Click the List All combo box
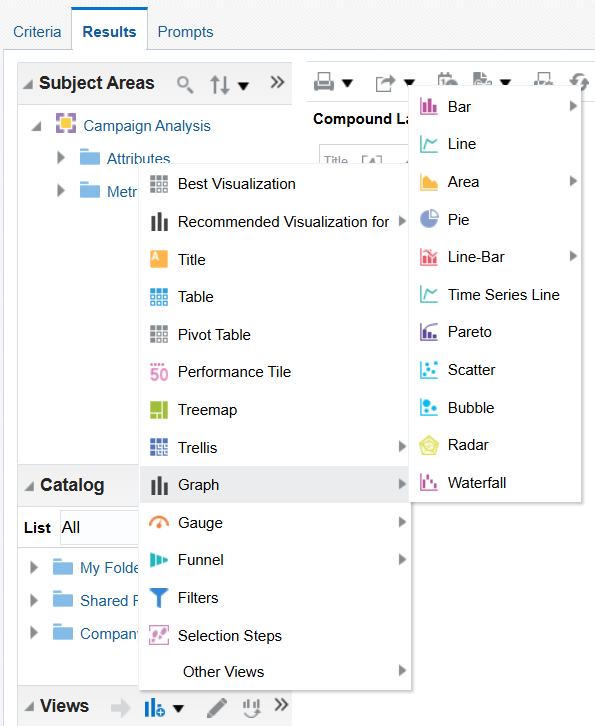Image resolution: width=595 pixels, height=726 pixels. 99,527
